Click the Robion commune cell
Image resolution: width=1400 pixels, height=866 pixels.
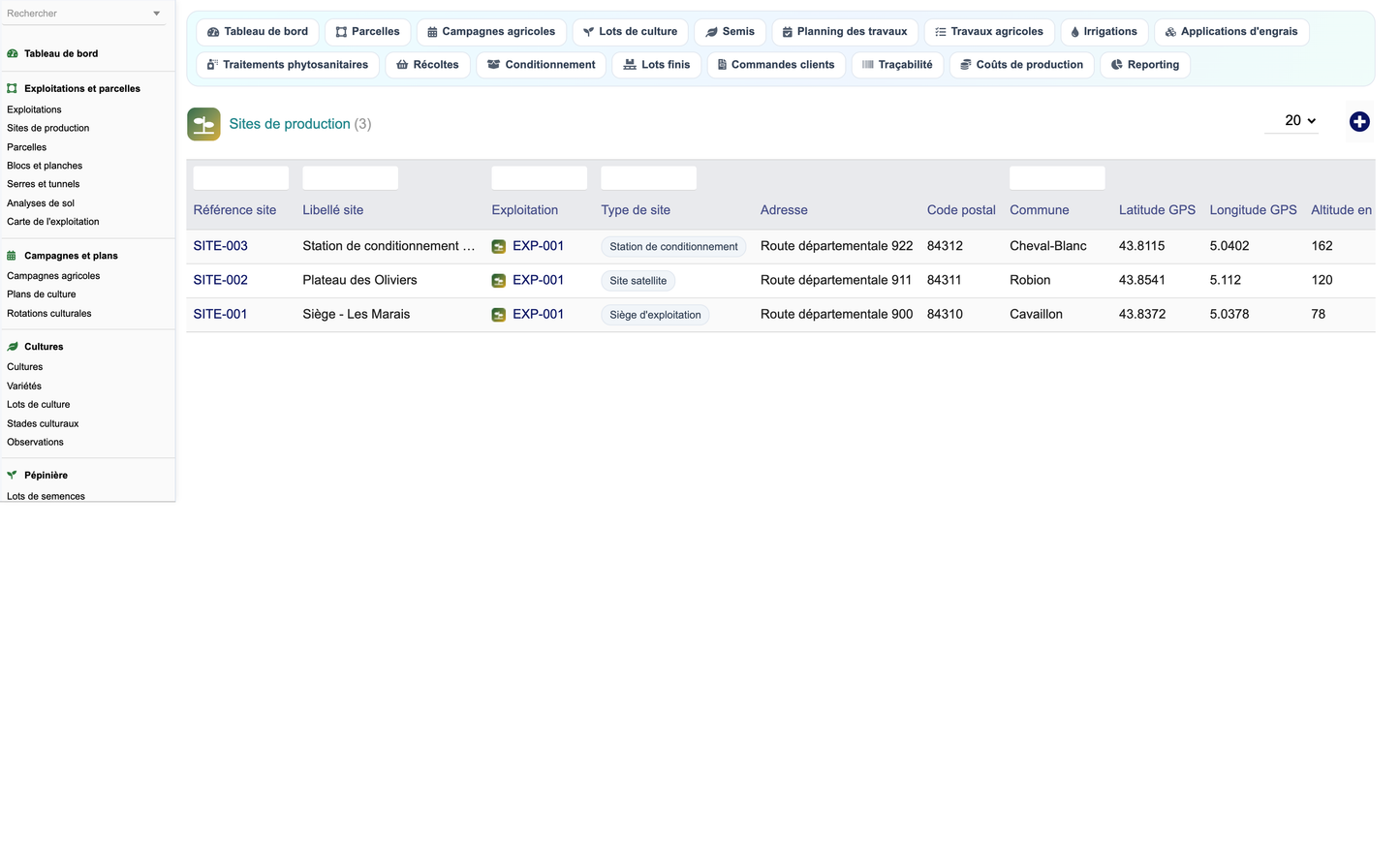(x=1030, y=280)
